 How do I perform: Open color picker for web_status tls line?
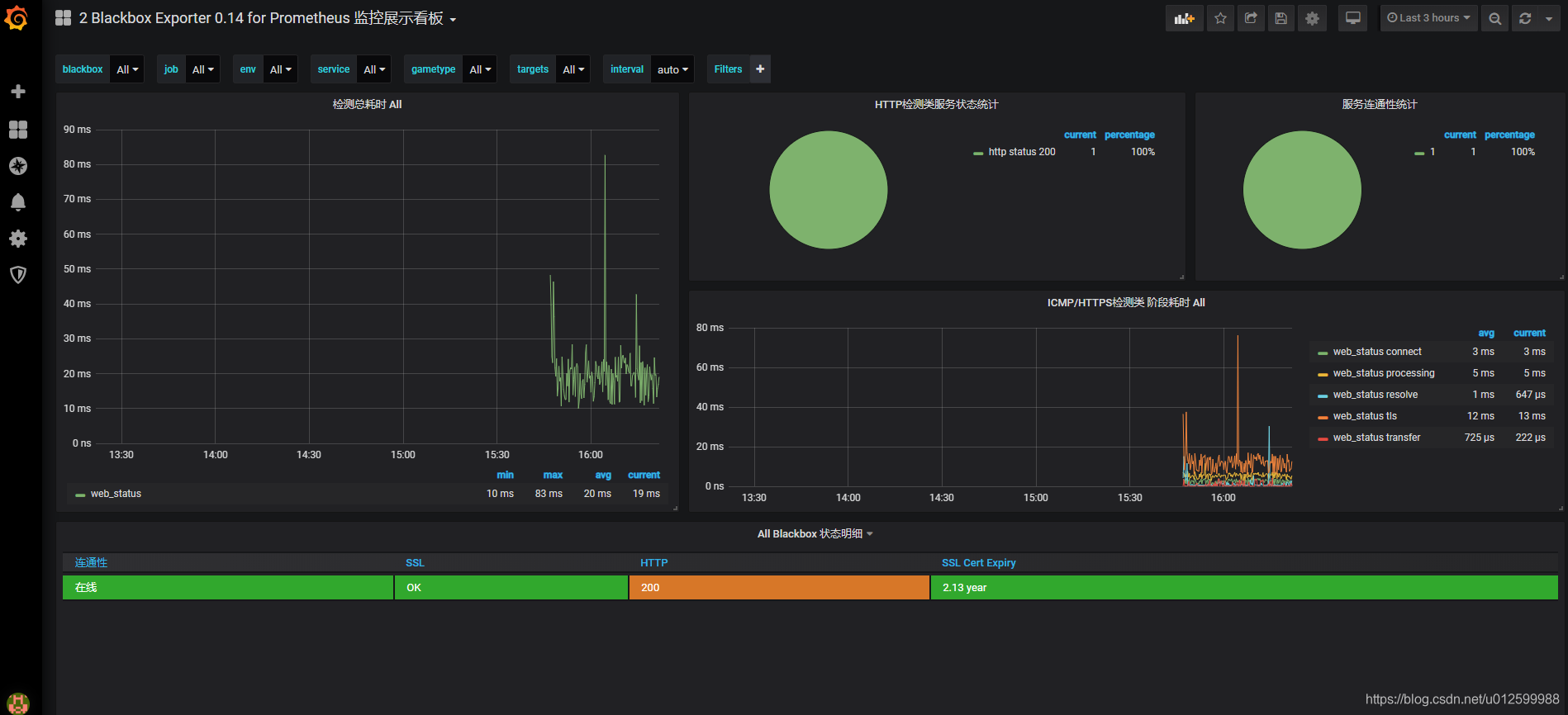coord(1323,417)
